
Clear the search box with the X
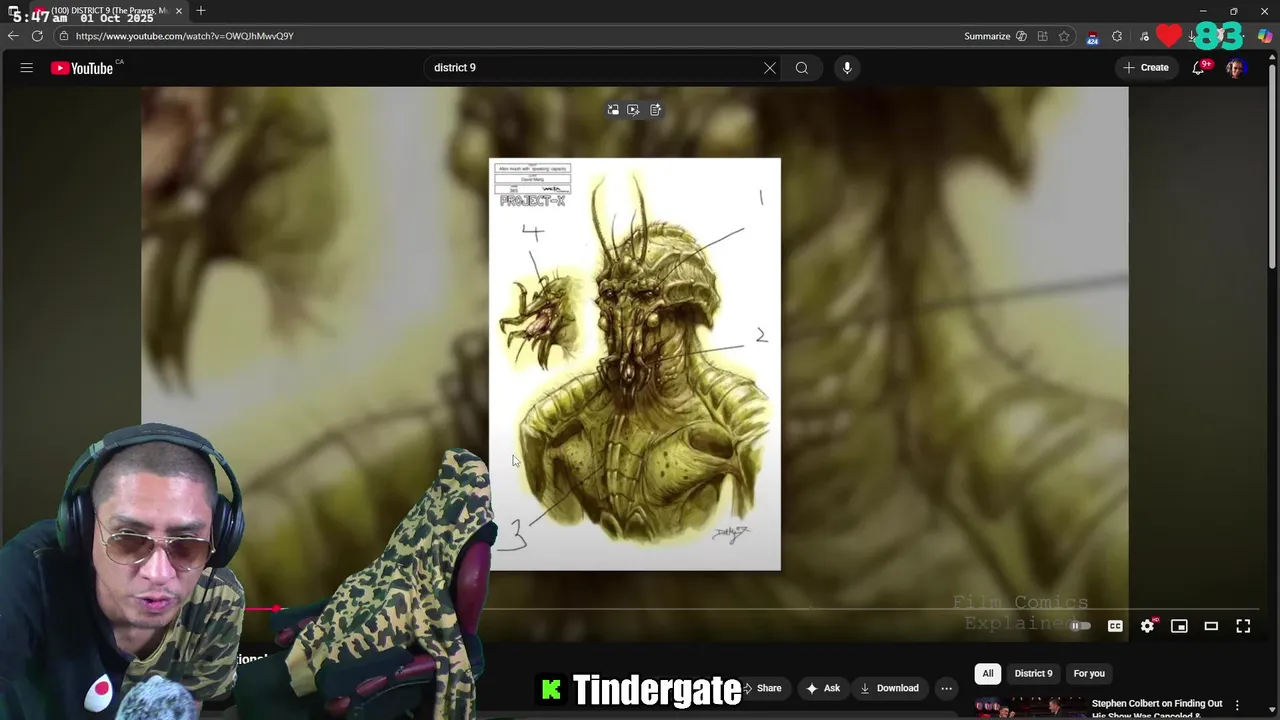point(770,68)
